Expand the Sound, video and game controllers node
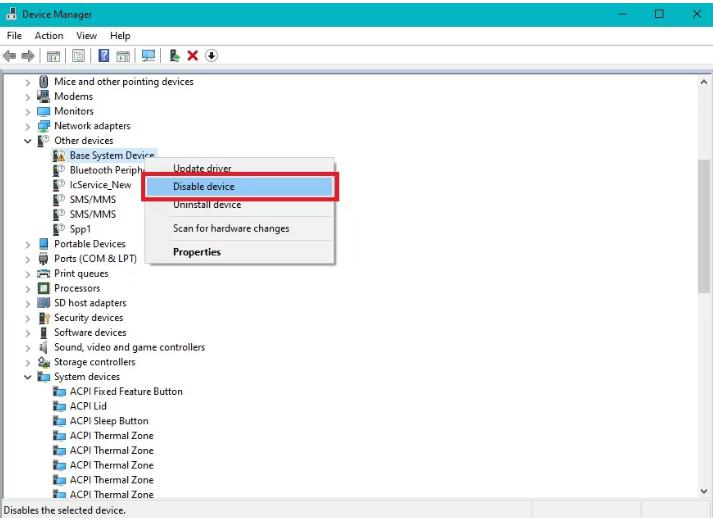Image resolution: width=713 pixels, height=518 pixels. pyautogui.click(x=28, y=348)
